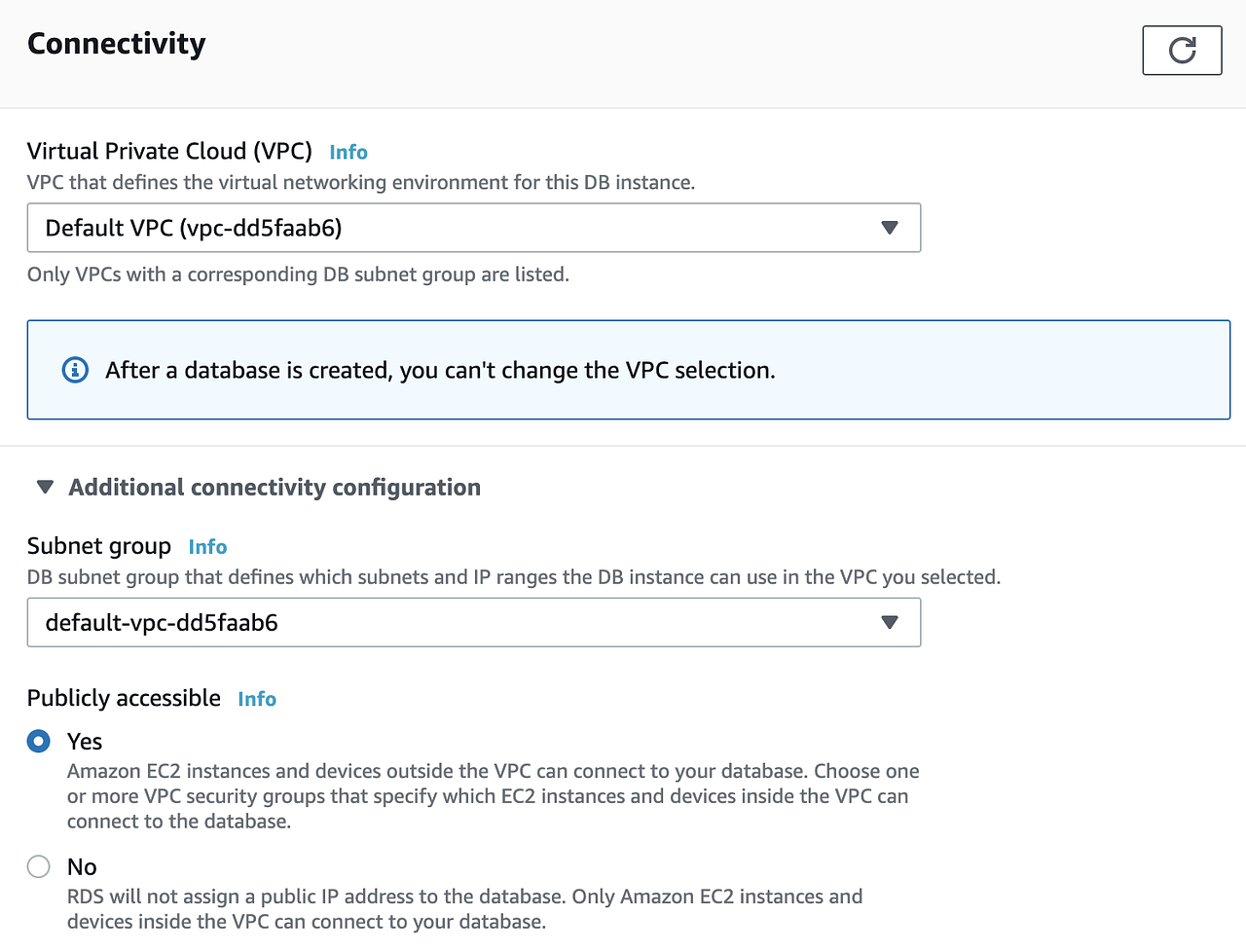1246x952 pixels.
Task: Click the dropdown arrow on VPC selector
Action: click(x=889, y=227)
